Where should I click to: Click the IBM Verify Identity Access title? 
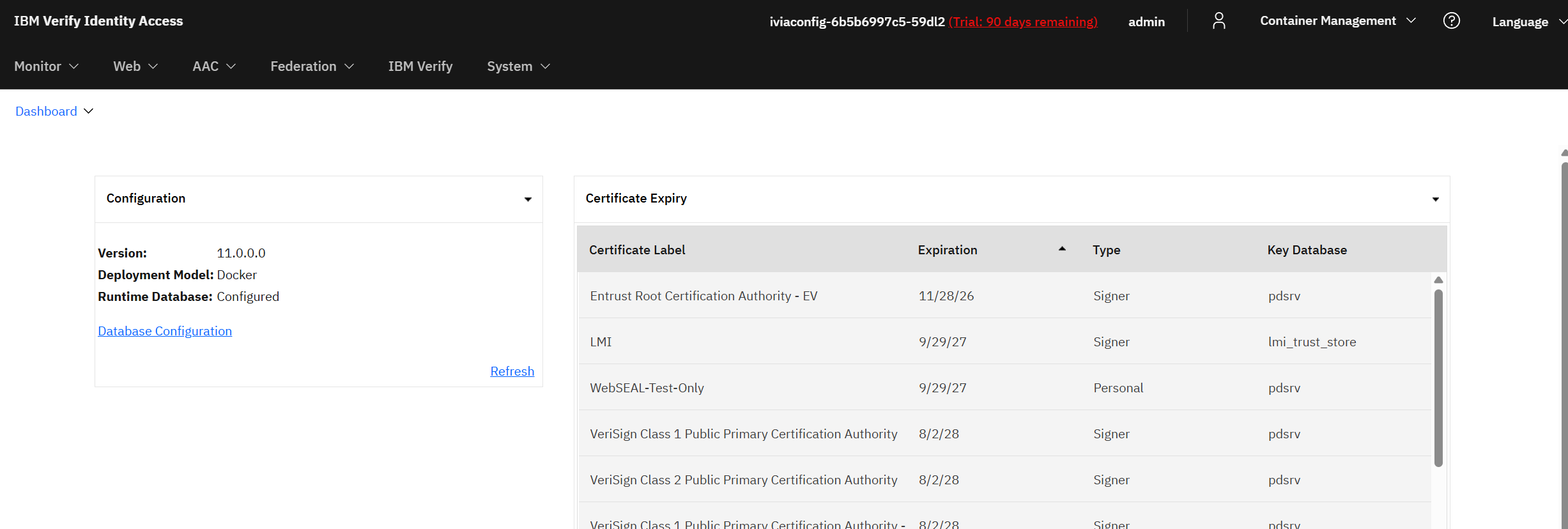(98, 21)
